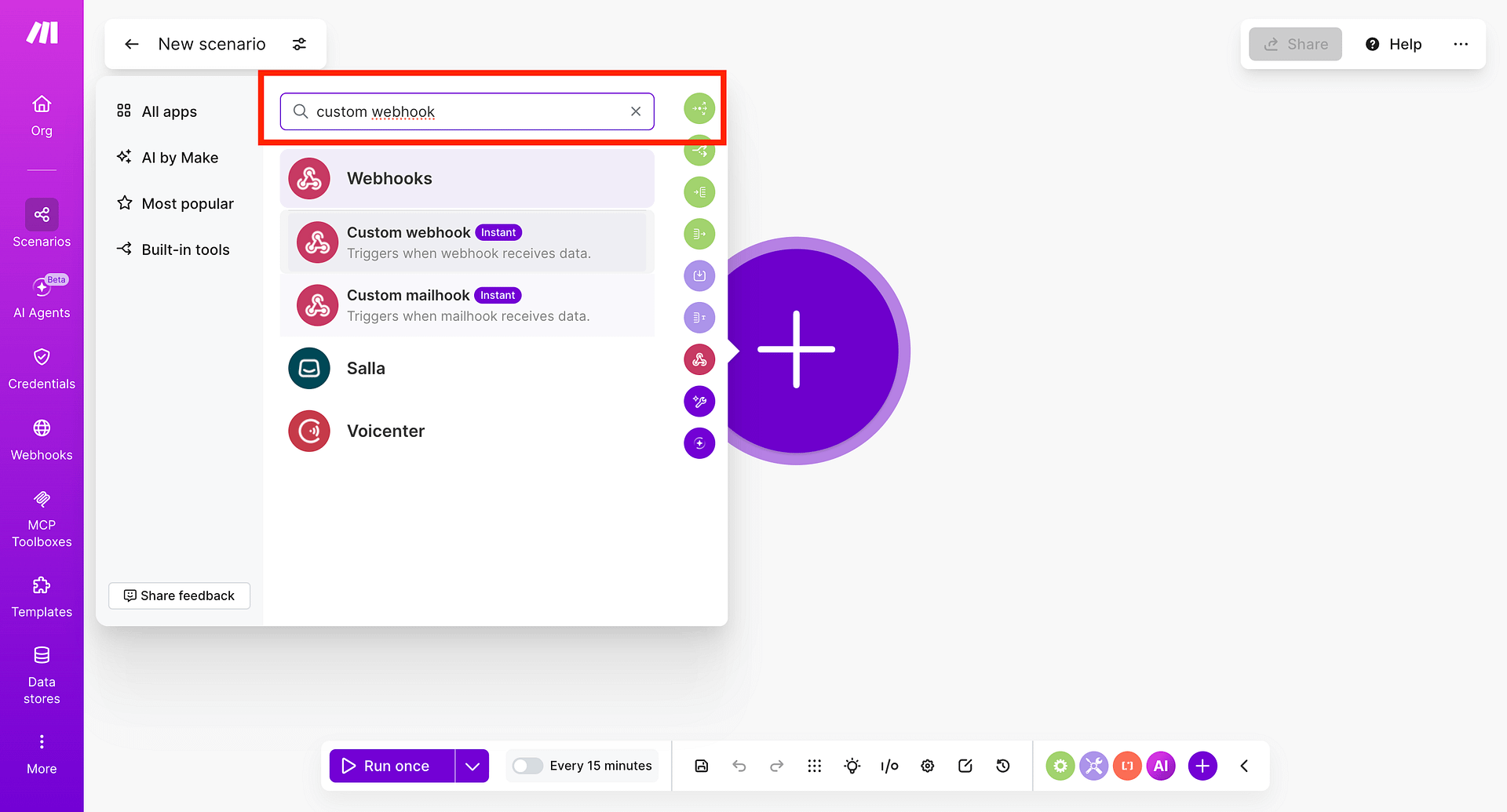Click the auto-align dots grid icon
Screen dimensions: 1507x812
[x=815, y=766]
